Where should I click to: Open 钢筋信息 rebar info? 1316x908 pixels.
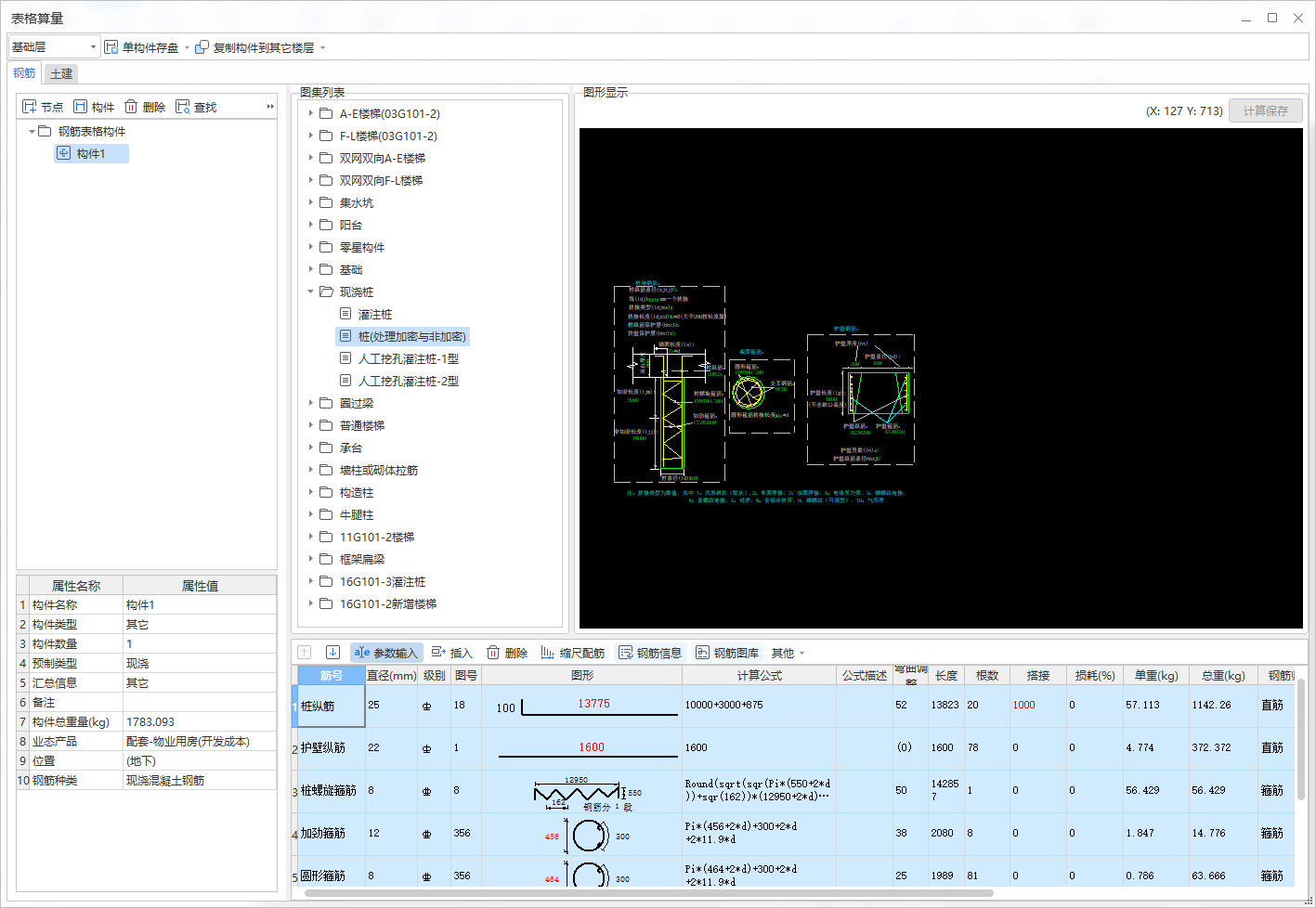(x=650, y=653)
